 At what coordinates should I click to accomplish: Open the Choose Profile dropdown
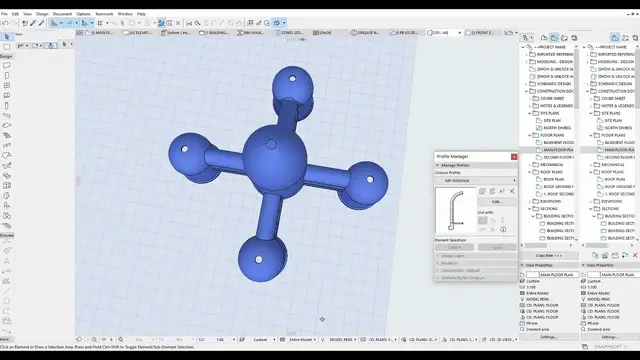point(476,180)
